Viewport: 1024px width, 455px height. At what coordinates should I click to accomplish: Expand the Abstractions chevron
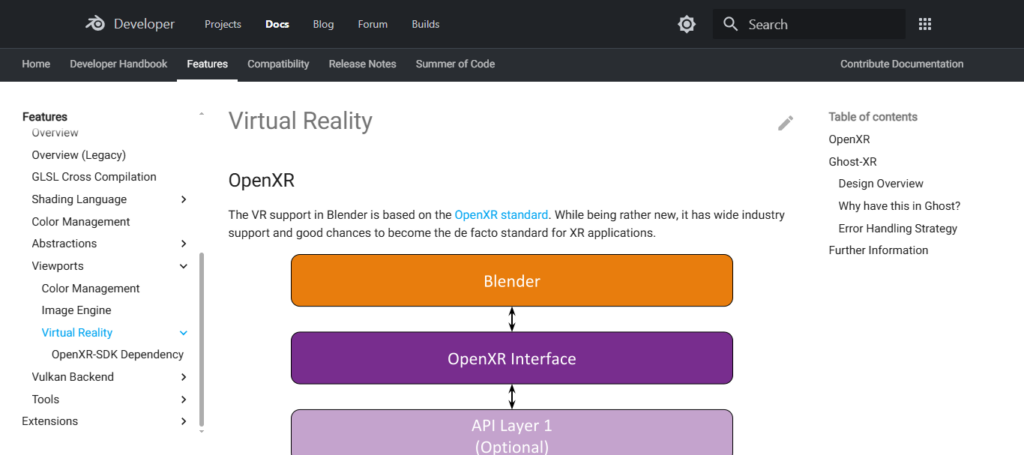tap(184, 243)
